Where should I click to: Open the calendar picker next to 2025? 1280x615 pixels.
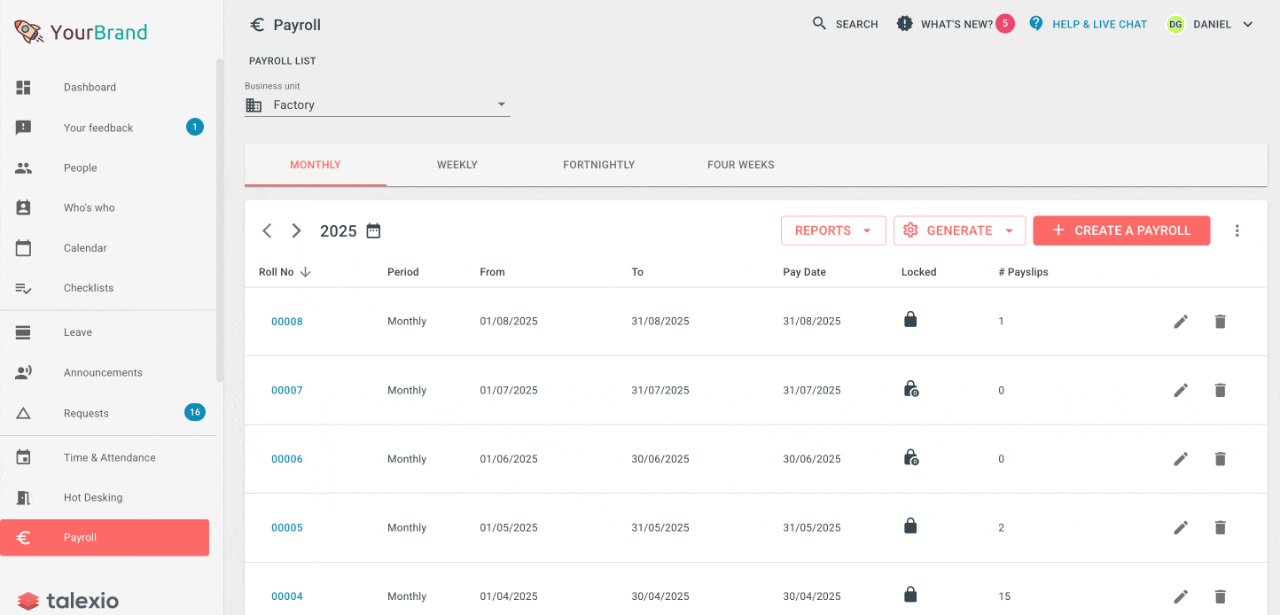click(x=373, y=231)
